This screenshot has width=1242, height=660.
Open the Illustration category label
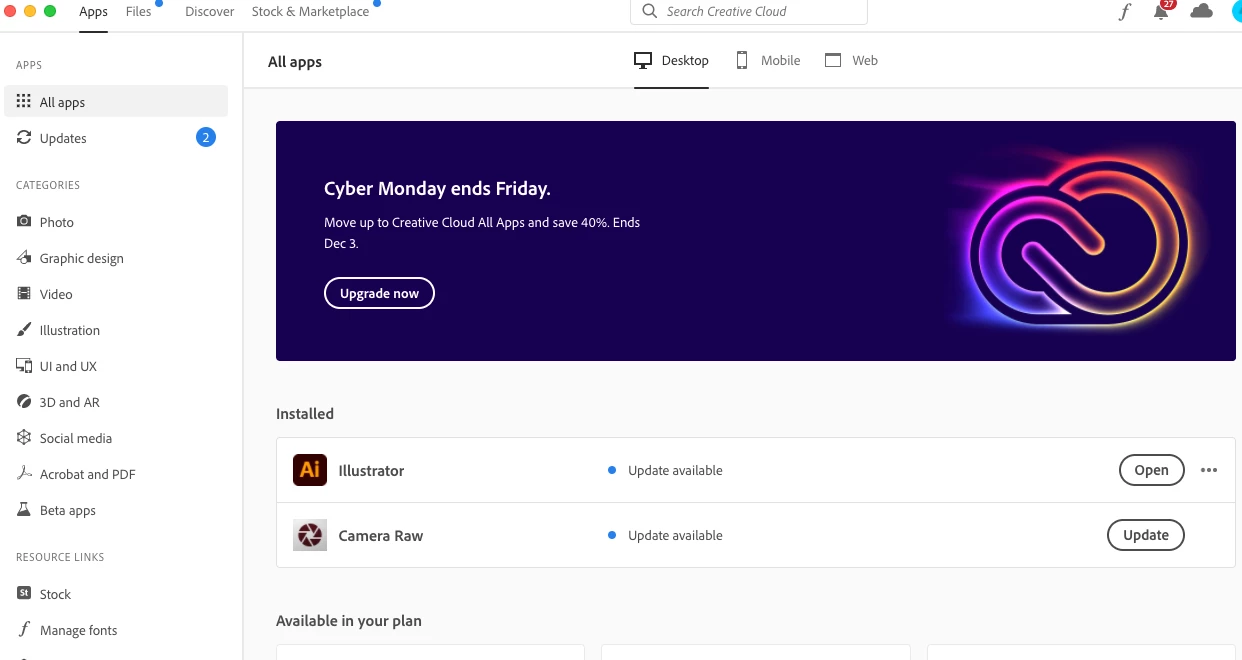(70, 330)
